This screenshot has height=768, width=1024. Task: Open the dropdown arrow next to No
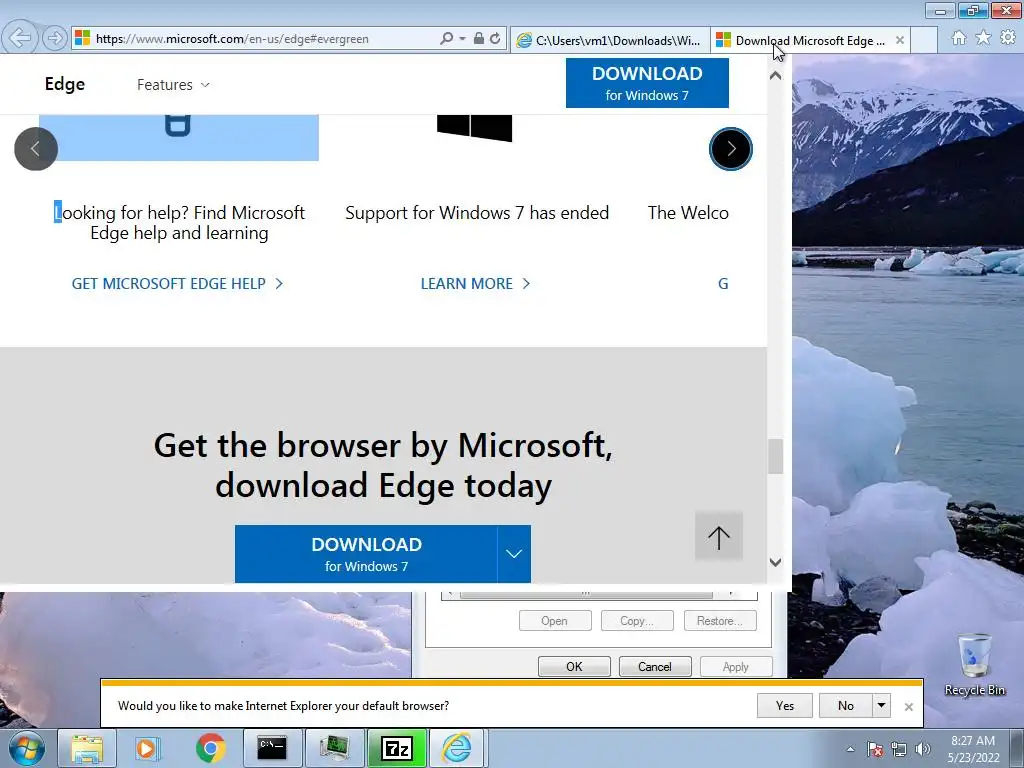(882, 705)
